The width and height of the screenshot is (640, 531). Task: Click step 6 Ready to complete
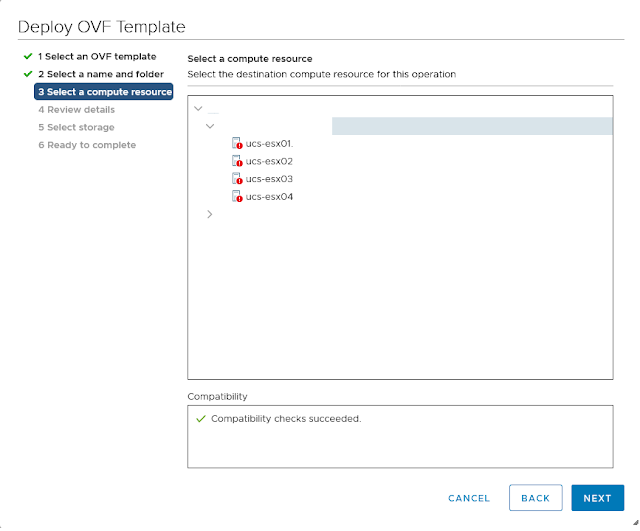pos(87,145)
